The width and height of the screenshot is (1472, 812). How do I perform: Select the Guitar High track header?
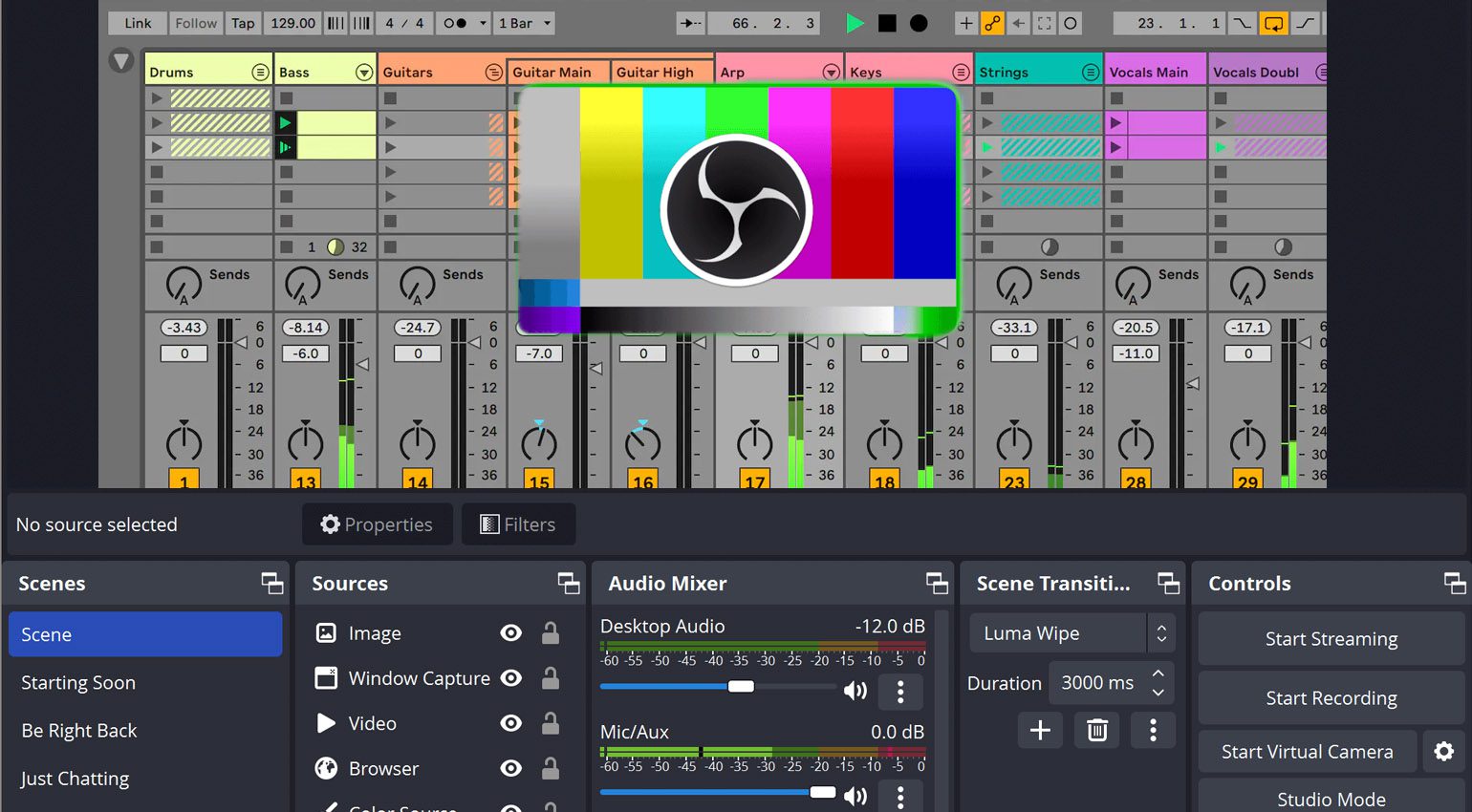point(662,72)
